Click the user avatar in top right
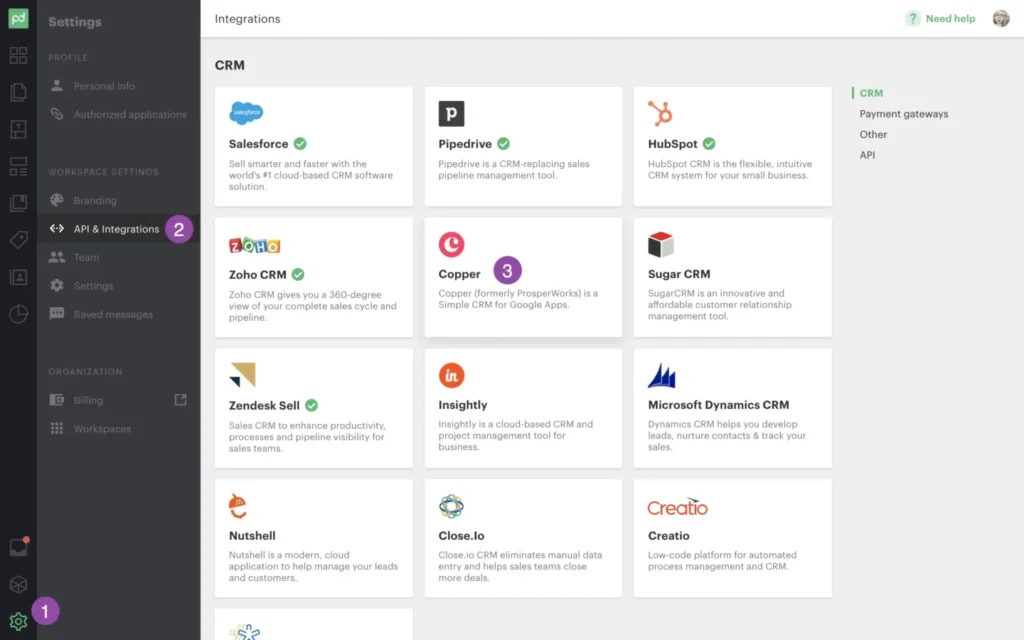Screen dimensions: 1024x640 point(1000,18)
